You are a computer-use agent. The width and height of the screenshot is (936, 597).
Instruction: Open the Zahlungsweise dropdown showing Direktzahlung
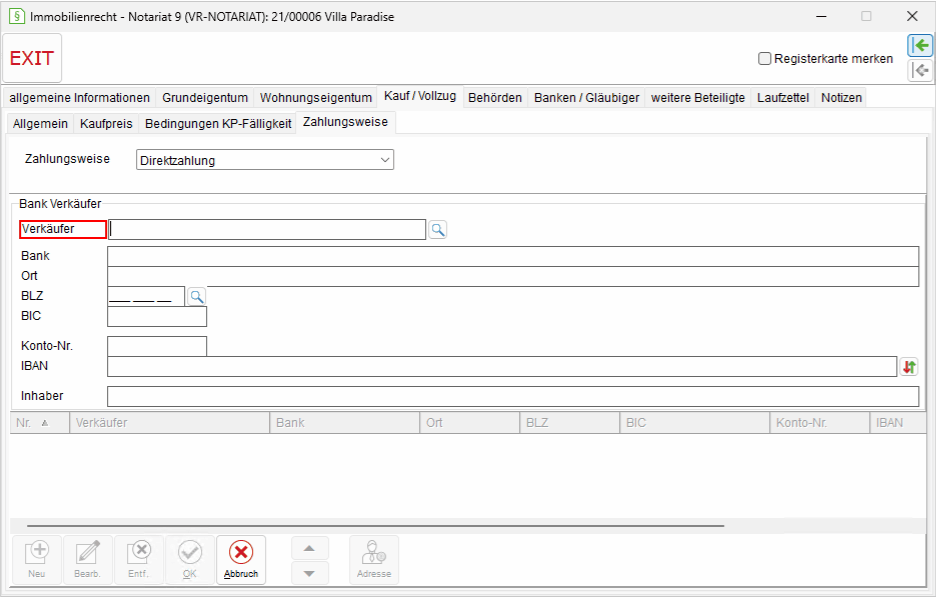pos(265,160)
